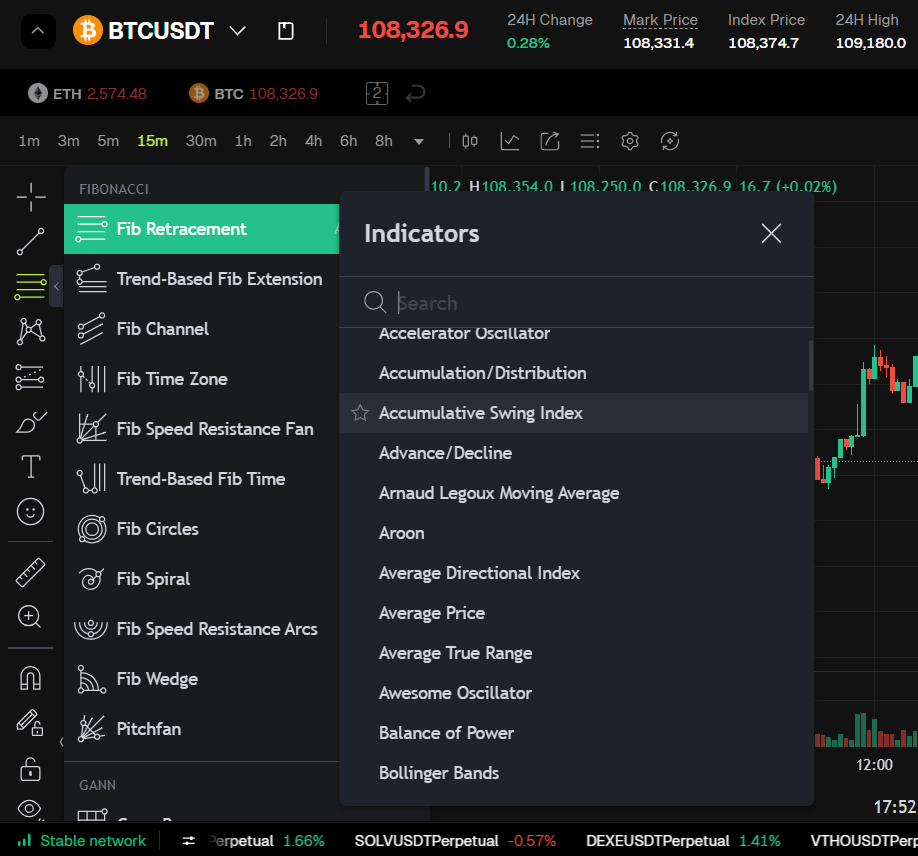Choose Fib Spiral tool
The height and width of the screenshot is (856, 918).
201,579
